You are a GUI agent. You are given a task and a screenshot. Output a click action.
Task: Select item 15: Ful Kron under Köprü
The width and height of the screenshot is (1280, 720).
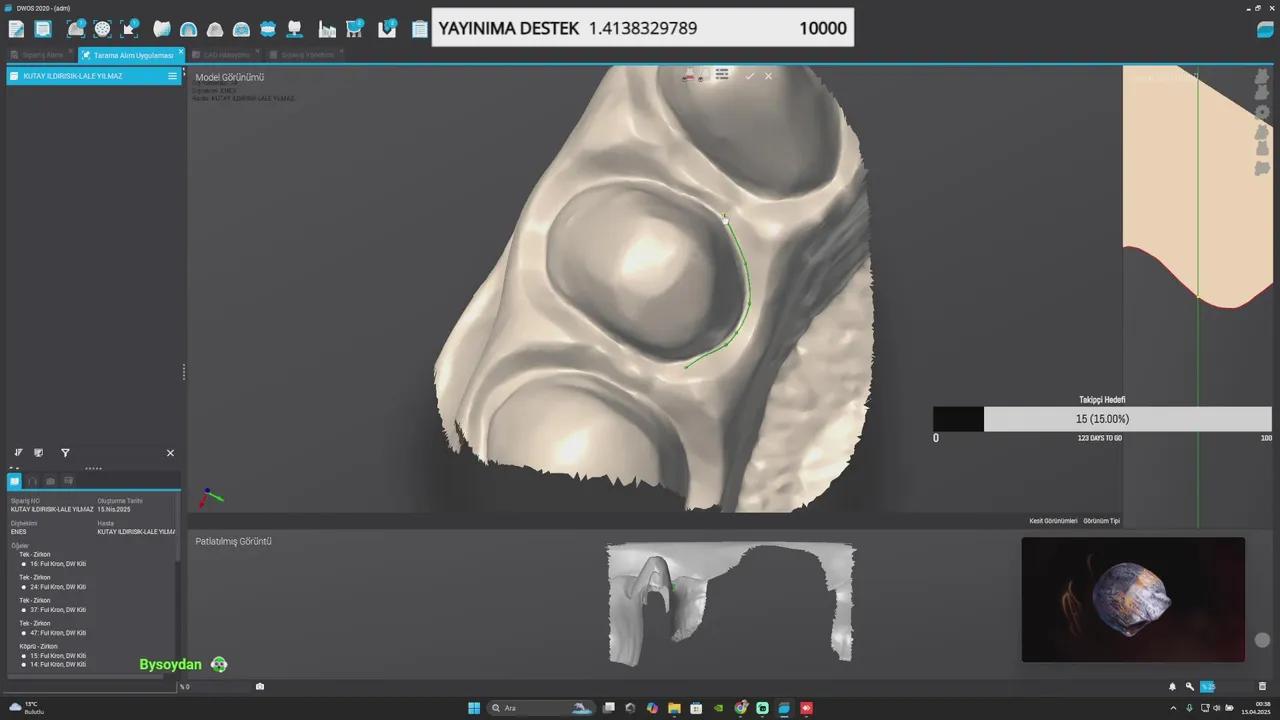24,656
